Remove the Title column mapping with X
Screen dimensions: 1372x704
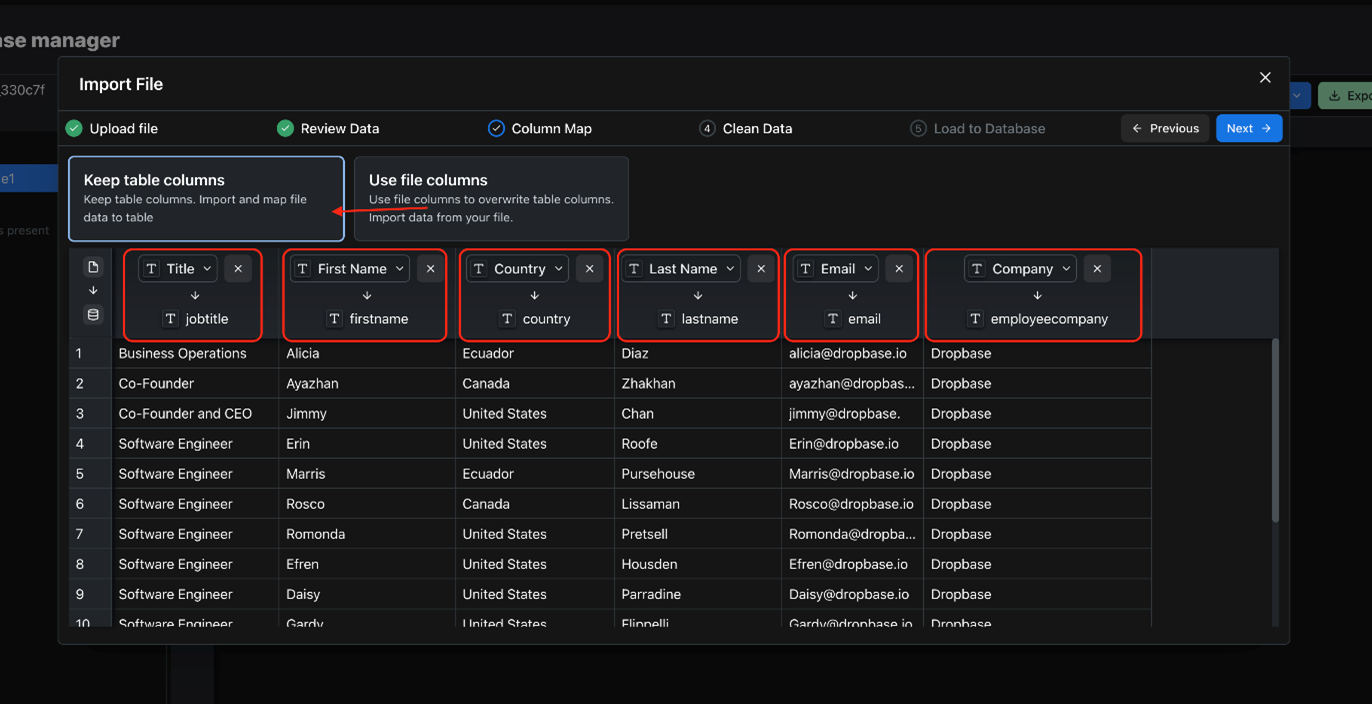pos(238,269)
